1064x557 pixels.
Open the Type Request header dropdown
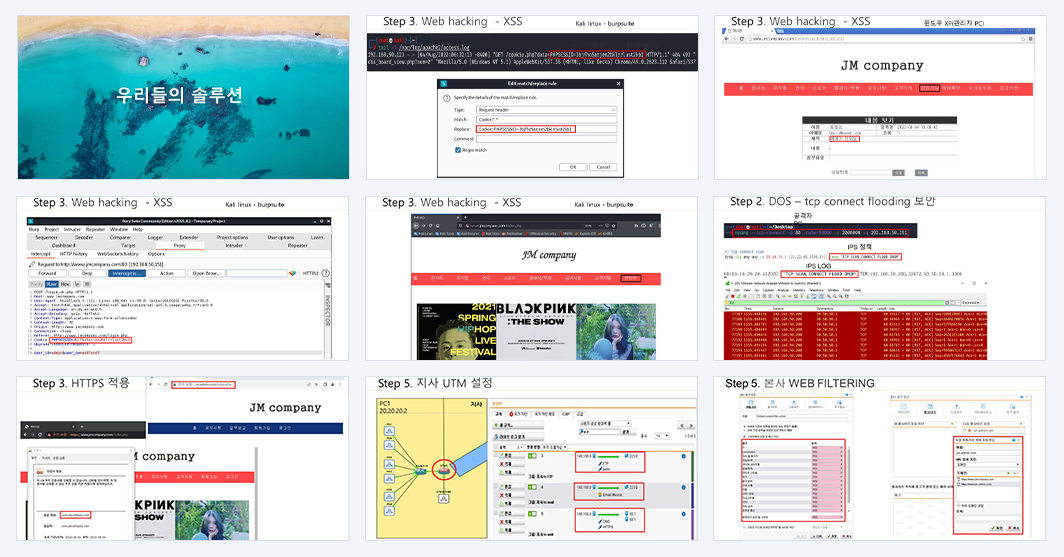pyautogui.click(x=546, y=110)
